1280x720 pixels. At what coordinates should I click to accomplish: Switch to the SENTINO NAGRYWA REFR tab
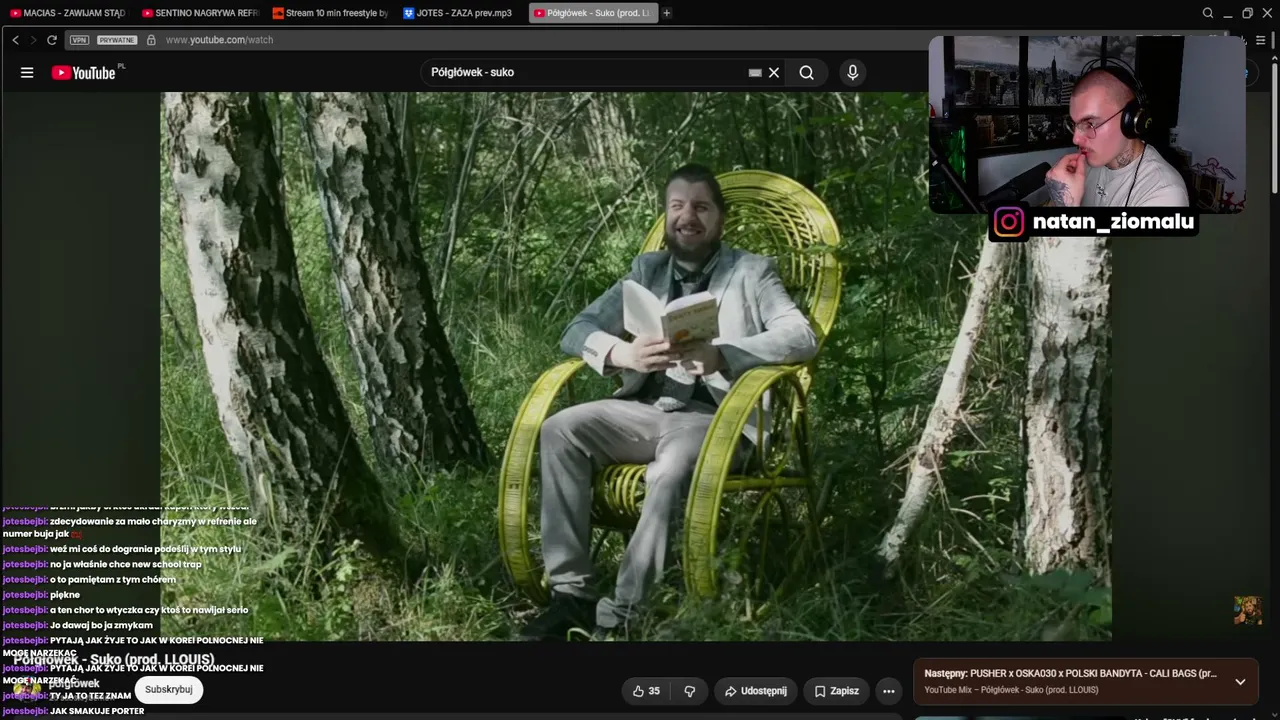[200, 13]
